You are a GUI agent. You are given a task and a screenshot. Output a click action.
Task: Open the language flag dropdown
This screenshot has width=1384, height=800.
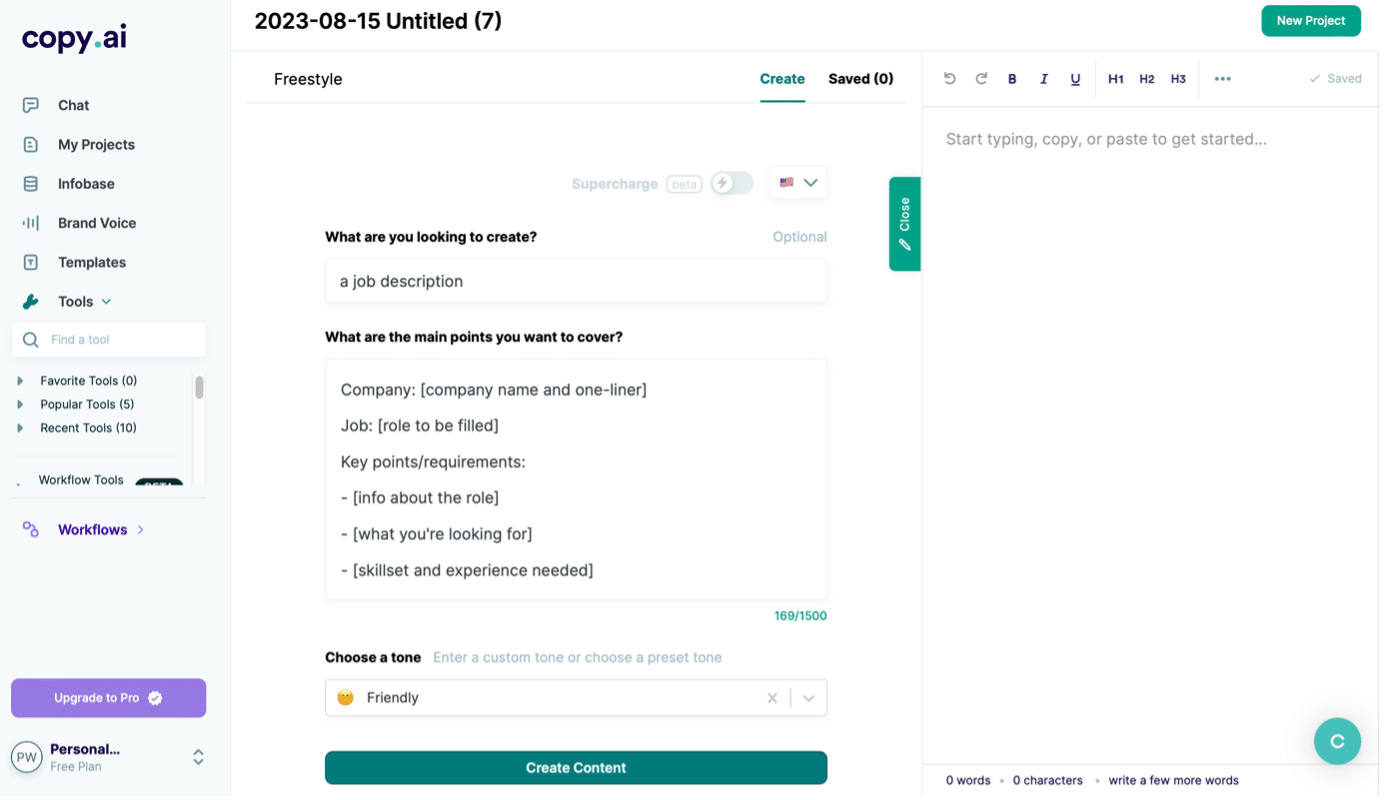tap(800, 183)
